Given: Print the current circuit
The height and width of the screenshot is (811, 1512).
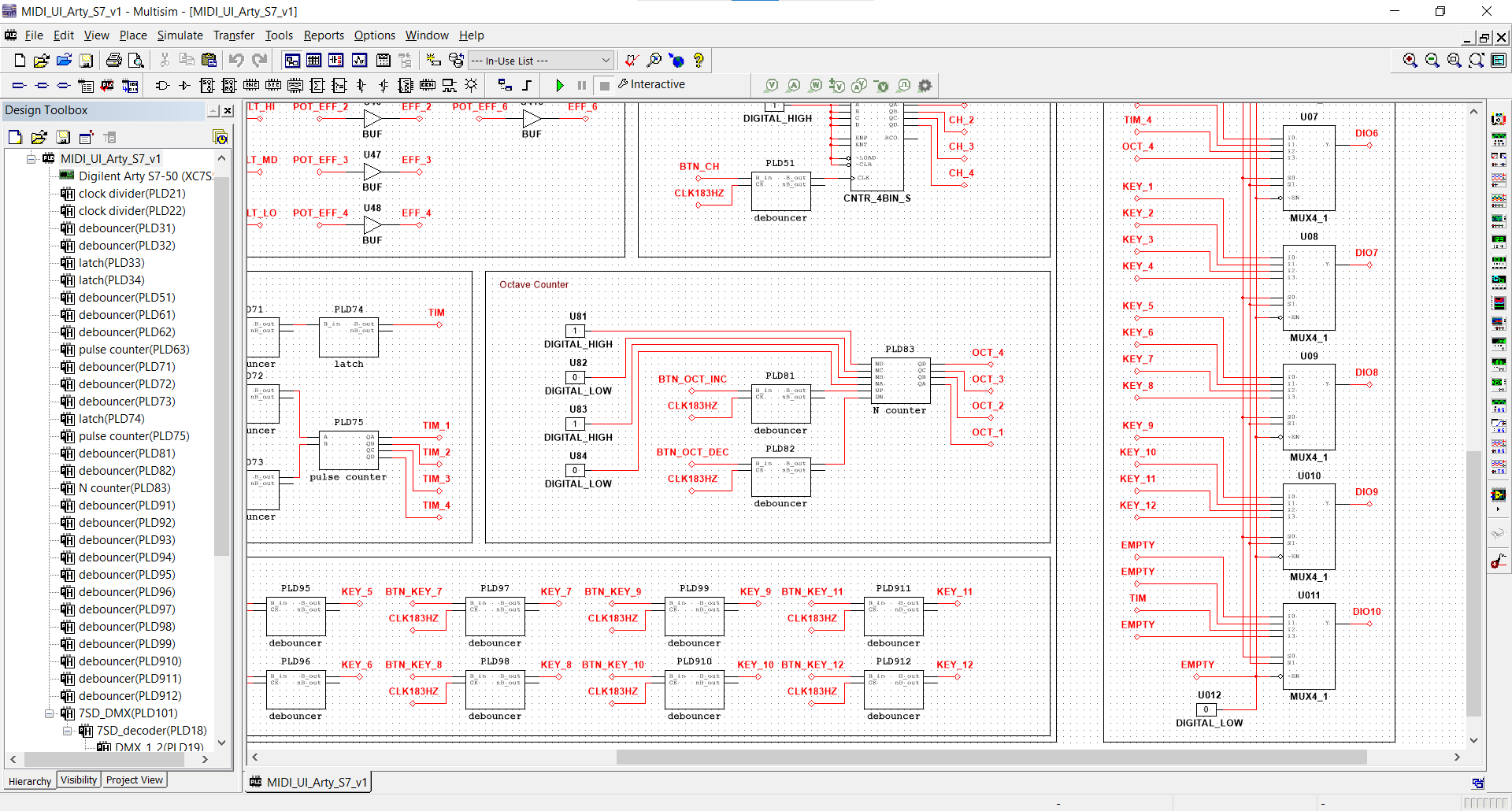Looking at the screenshot, I should 113,61.
